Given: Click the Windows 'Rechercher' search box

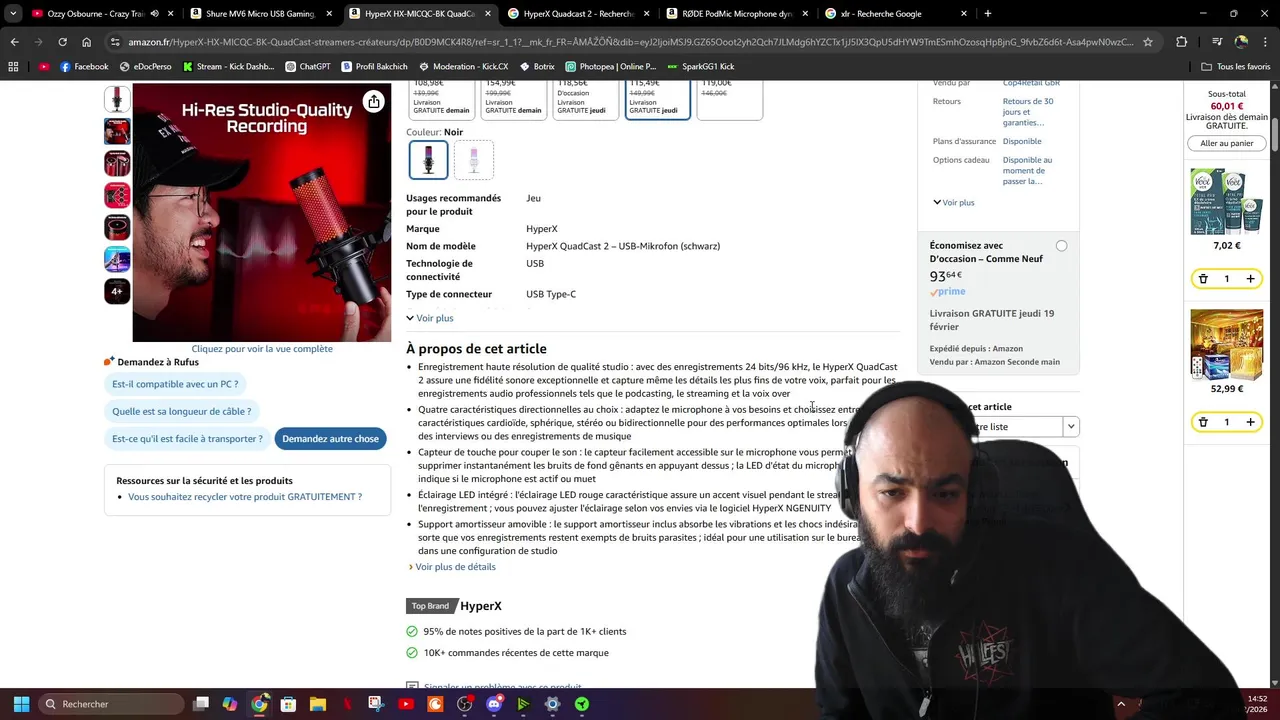Looking at the screenshot, I should [112, 704].
